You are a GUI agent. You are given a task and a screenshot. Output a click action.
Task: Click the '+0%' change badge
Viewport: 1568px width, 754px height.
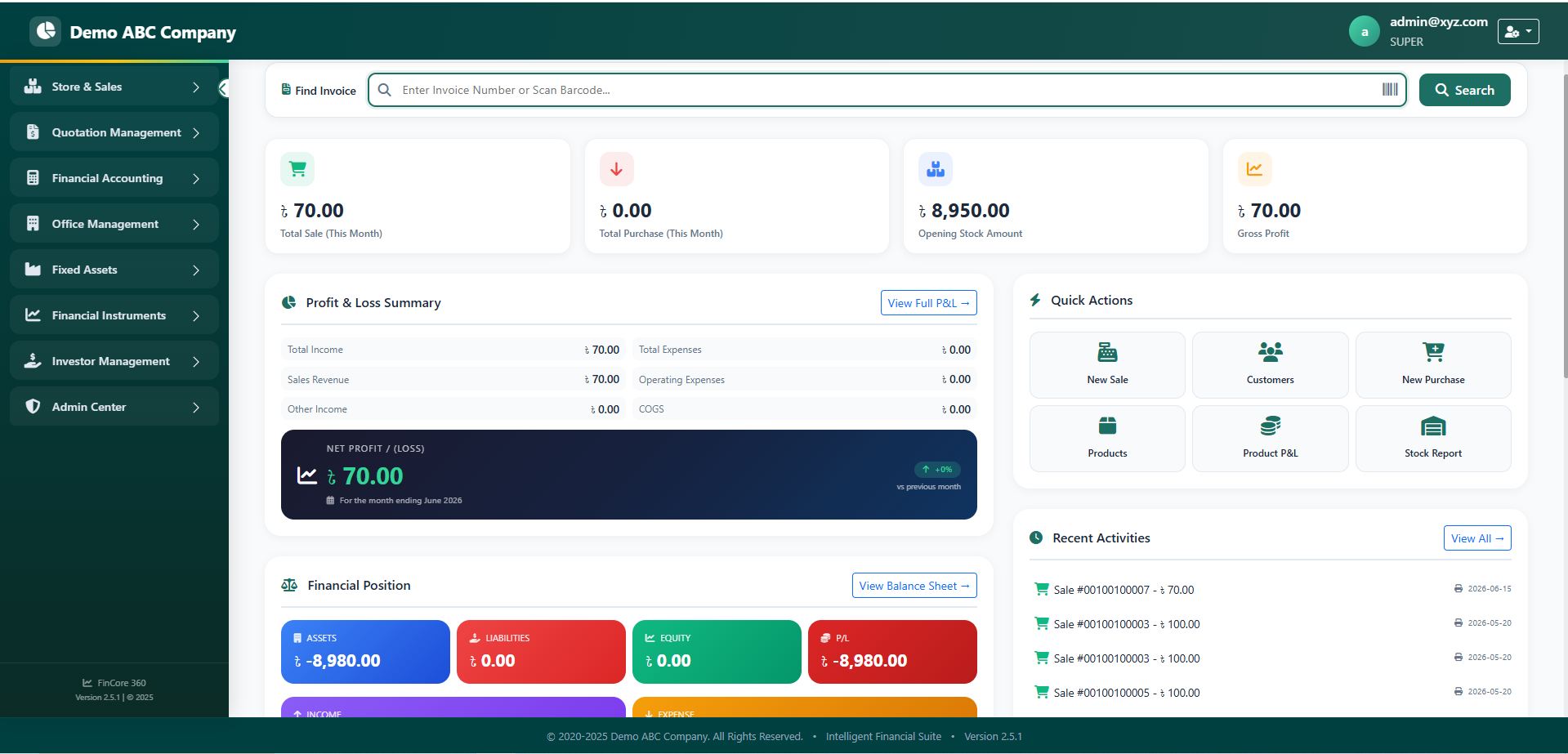(937, 470)
